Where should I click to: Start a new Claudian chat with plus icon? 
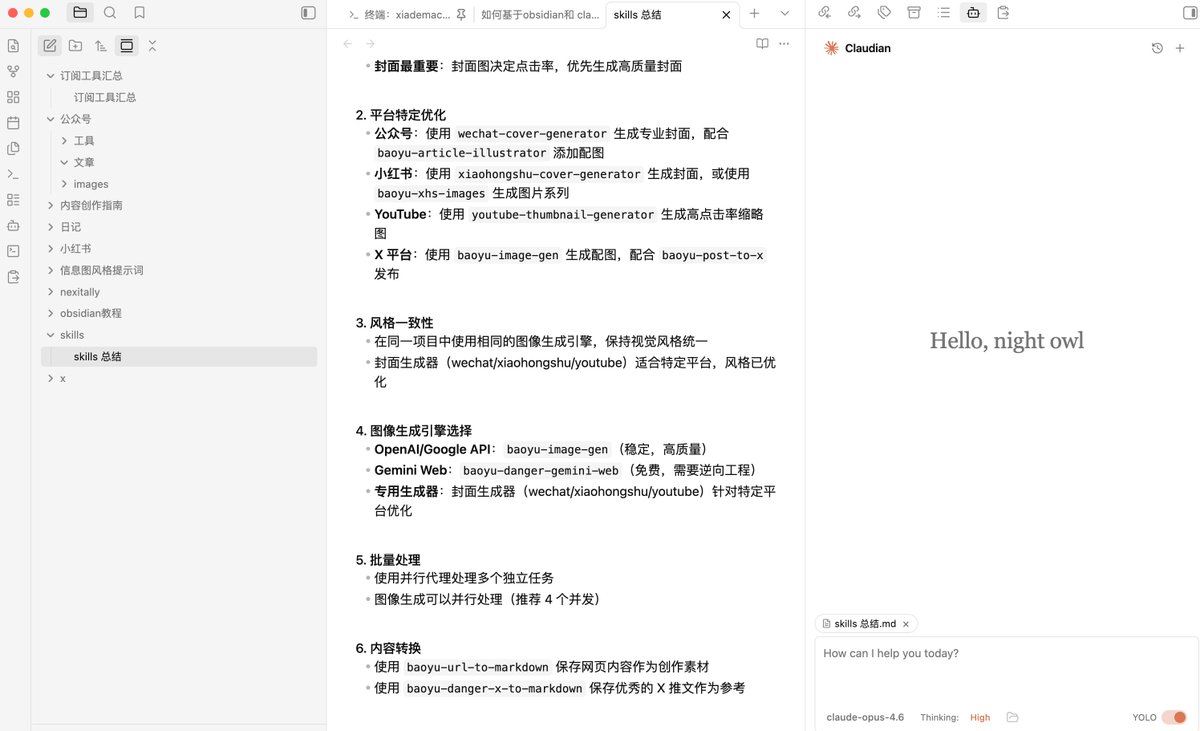[1180, 48]
